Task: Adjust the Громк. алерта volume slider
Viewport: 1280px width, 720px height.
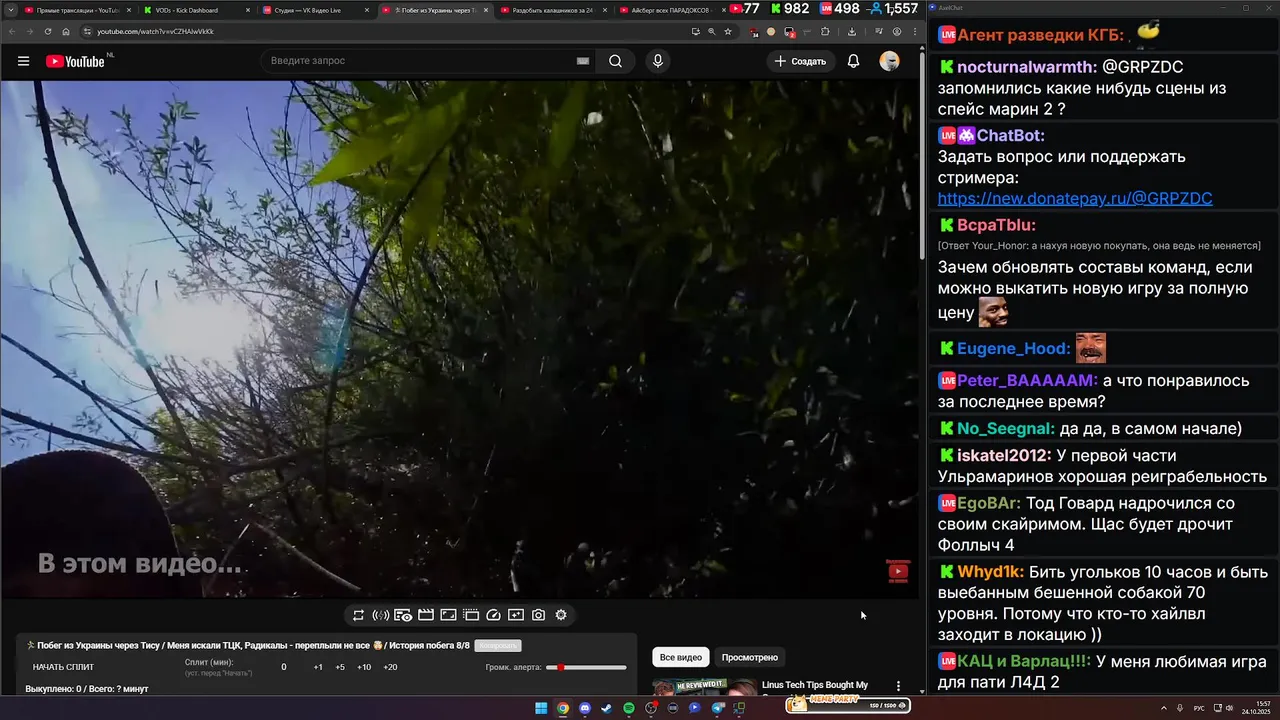Action: tap(588, 667)
